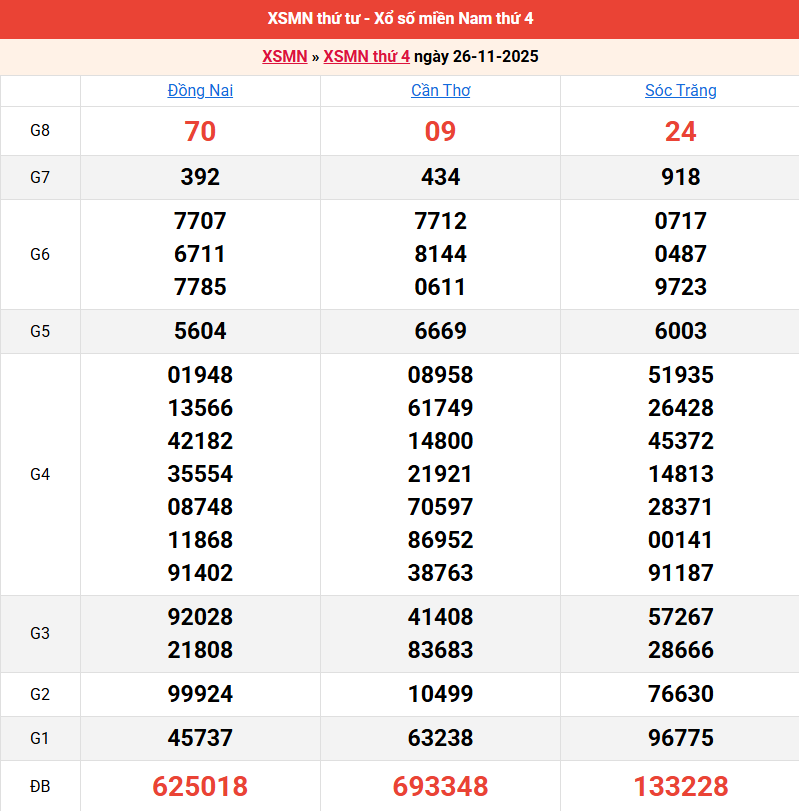Open the Sóc Trăng province link
Screen dimensions: 799x811
[x=680, y=91]
